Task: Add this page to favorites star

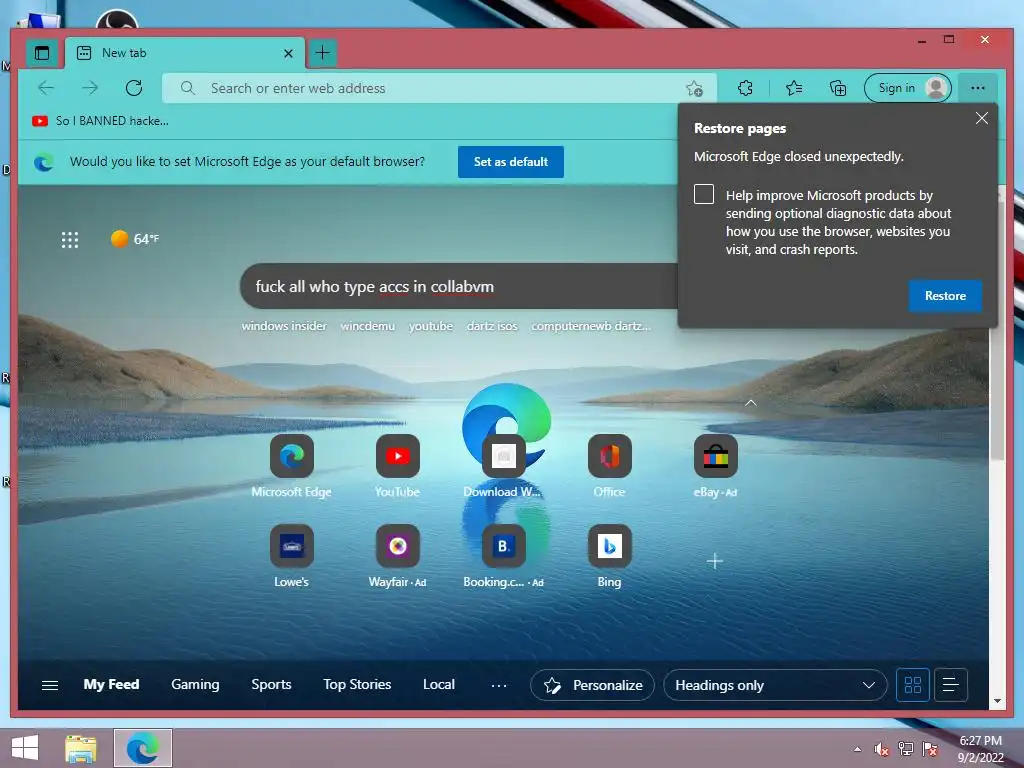Action: [x=694, y=88]
